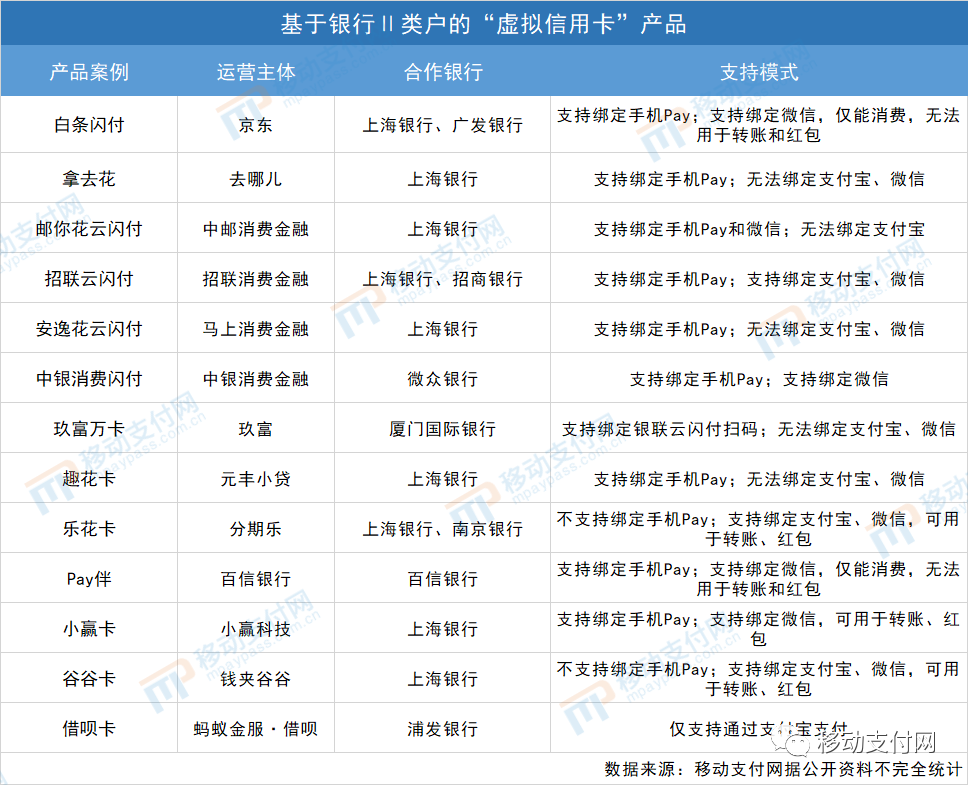Click the 蚂蚁金服·借呗 operator cell
Screen dimensions: 968x785
tap(256, 729)
